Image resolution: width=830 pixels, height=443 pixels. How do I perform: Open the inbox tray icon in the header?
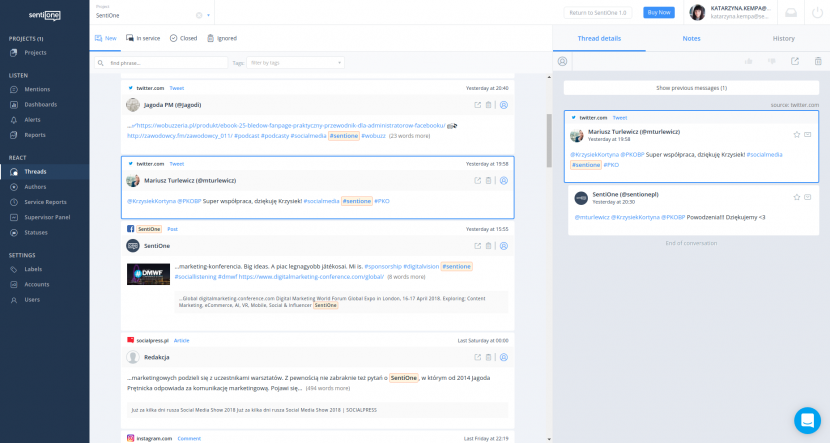tap(791, 13)
